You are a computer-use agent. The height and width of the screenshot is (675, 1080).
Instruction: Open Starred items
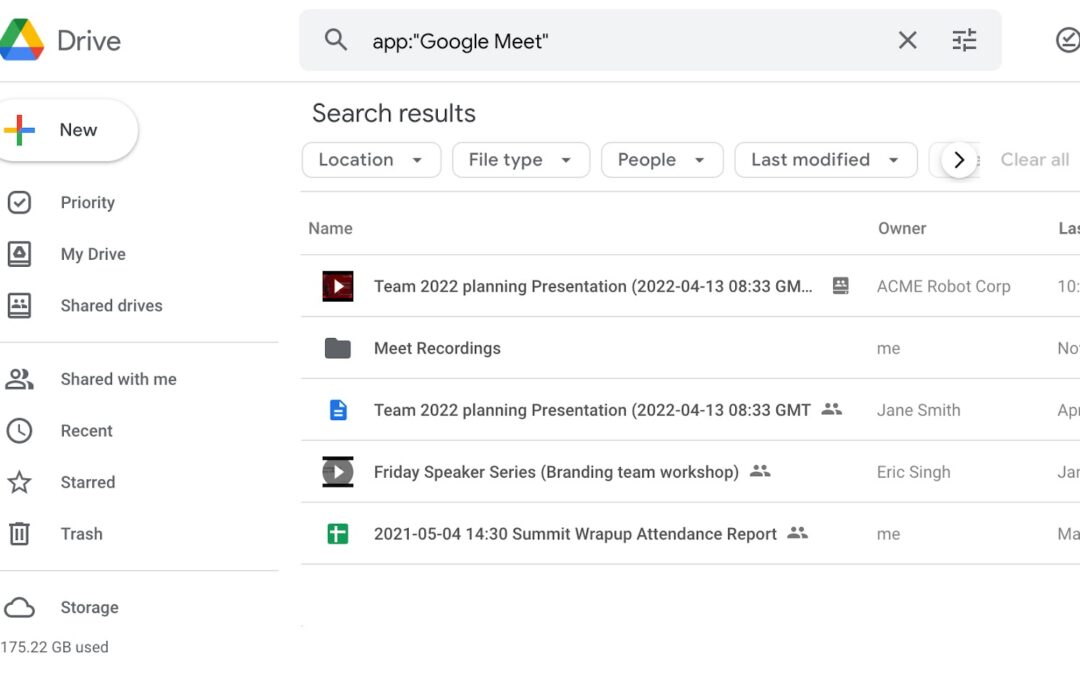pos(87,482)
